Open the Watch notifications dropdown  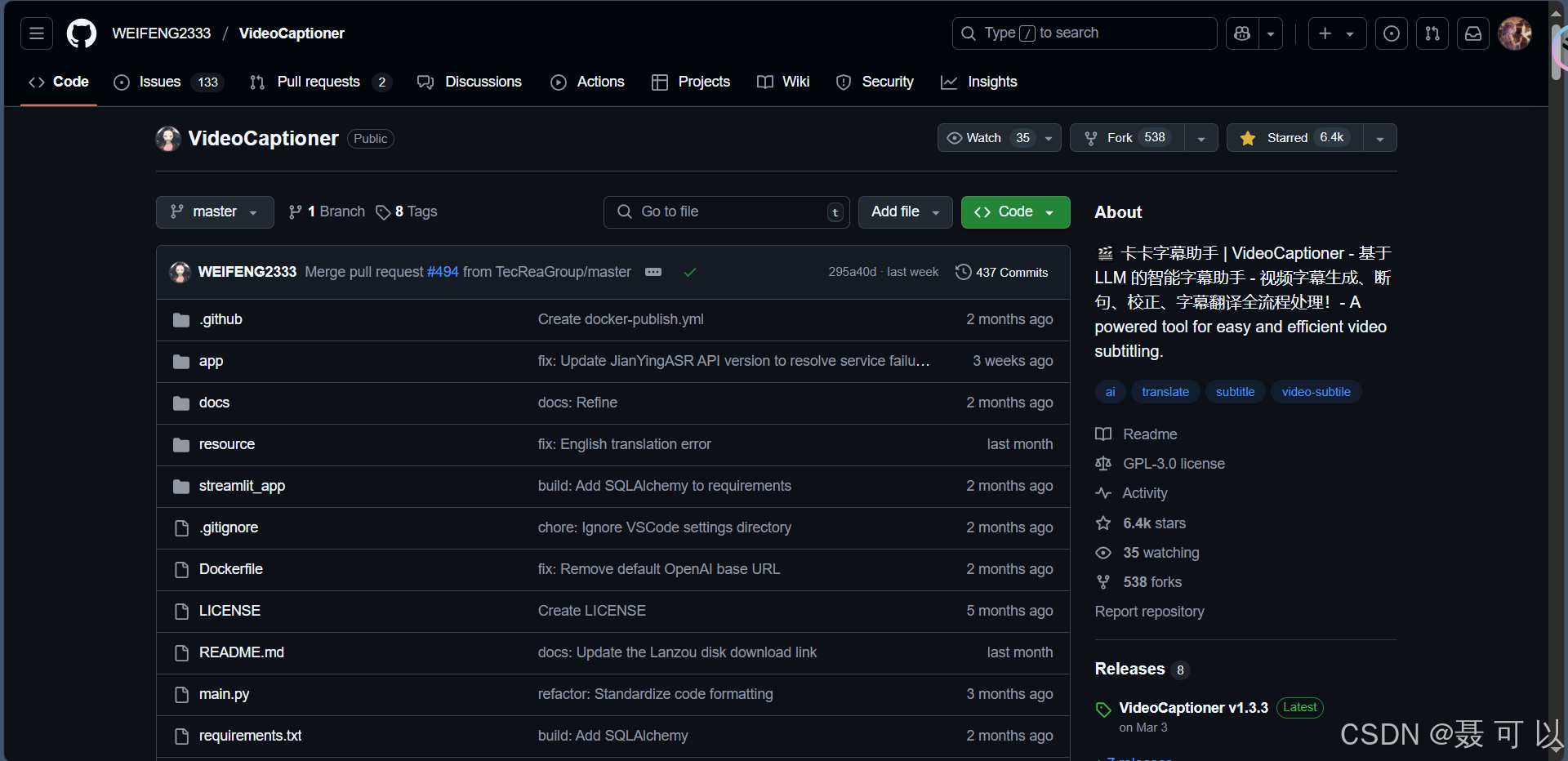tap(1000, 138)
